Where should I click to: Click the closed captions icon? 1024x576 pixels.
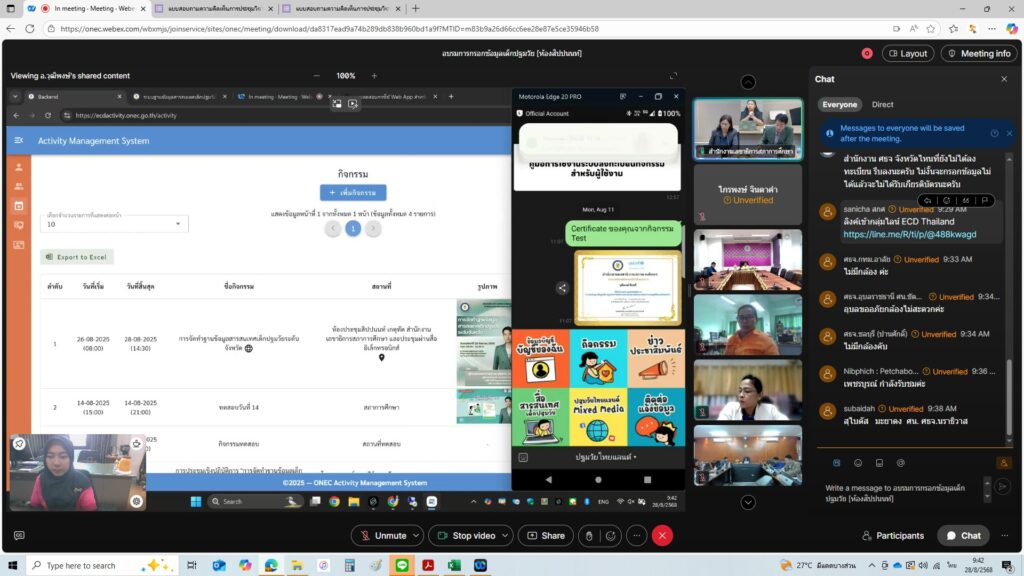click(19, 536)
